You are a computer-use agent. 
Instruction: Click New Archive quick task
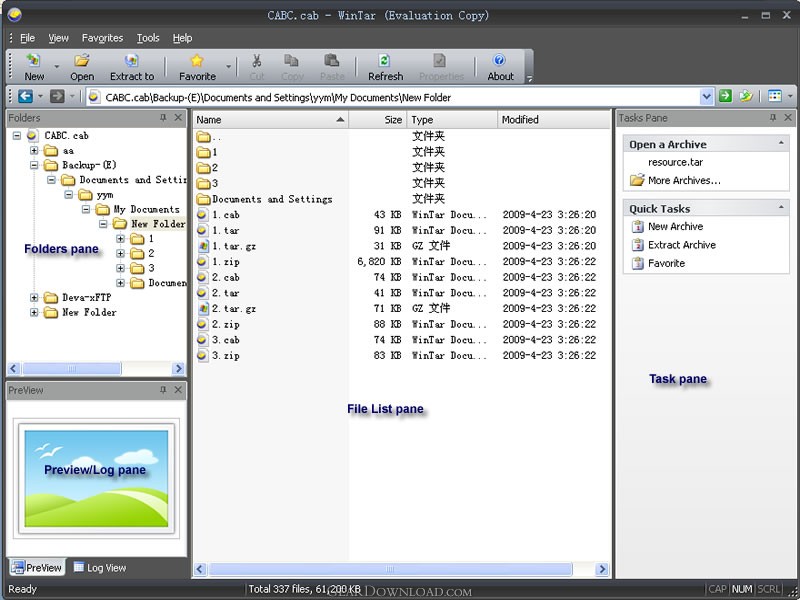coord(675,226)
